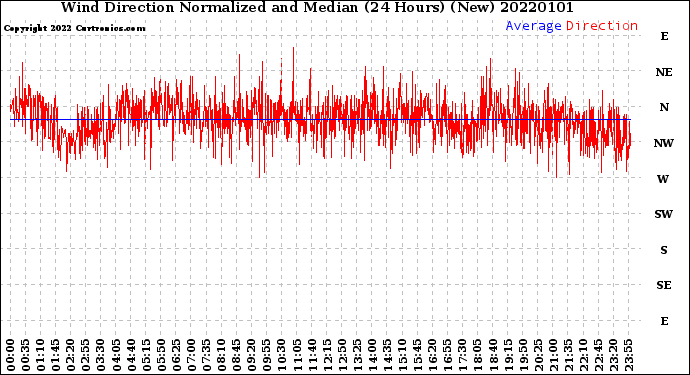
Task: Click the red 'Direction' legend label
Action: tap(602, 26)
